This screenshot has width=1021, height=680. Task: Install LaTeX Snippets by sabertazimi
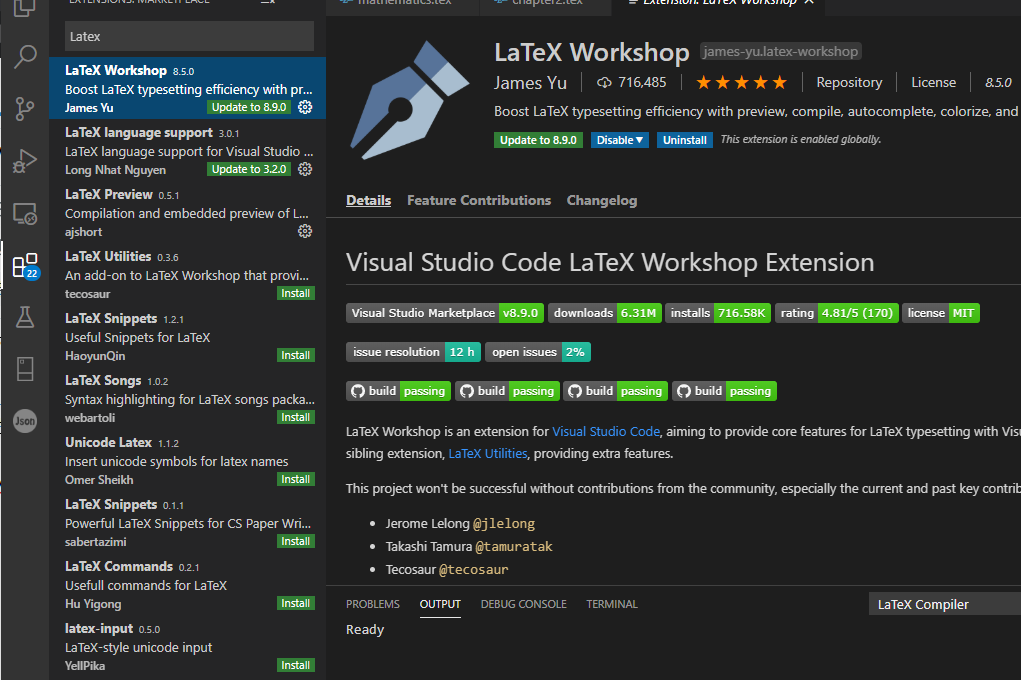click(296, 541)
